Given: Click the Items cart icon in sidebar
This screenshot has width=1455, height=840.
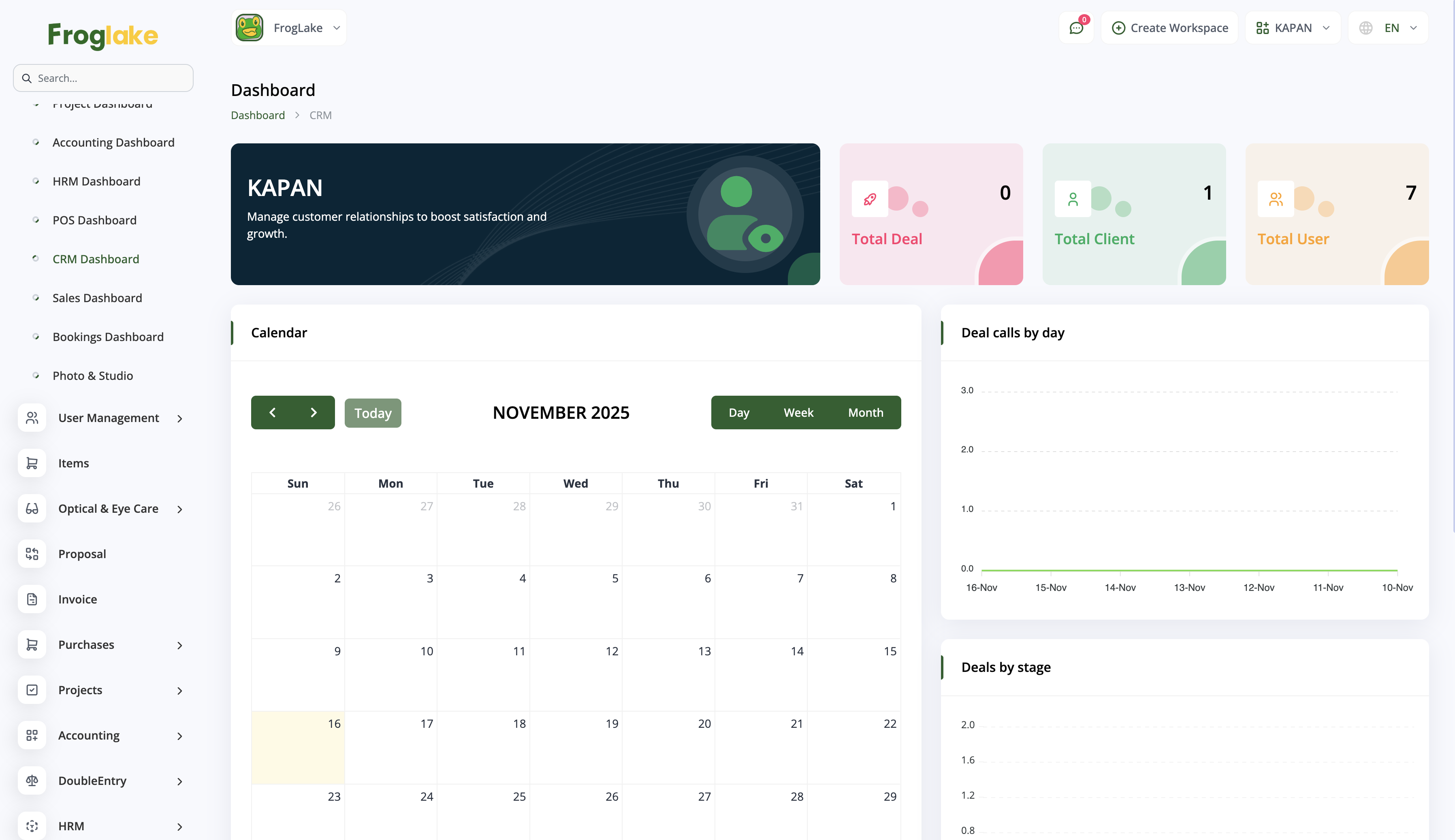Looking at the screenshot, I should pyautogui.click(x=32, y=463).
